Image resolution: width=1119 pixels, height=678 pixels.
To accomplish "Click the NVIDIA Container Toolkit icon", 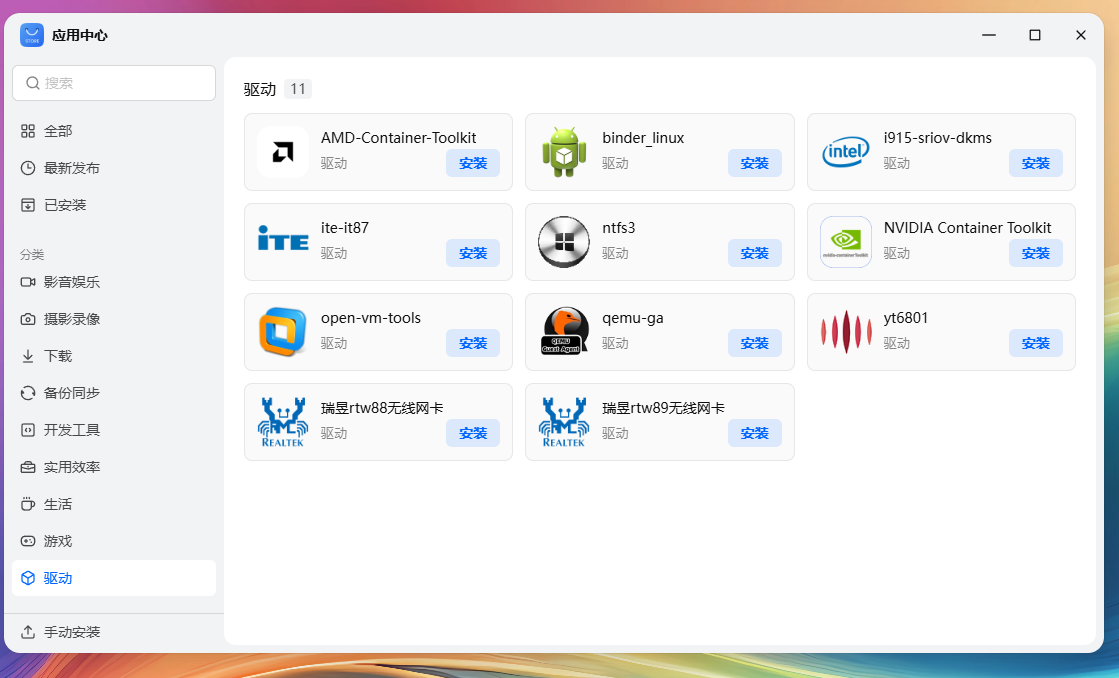I will pos(845,242).
